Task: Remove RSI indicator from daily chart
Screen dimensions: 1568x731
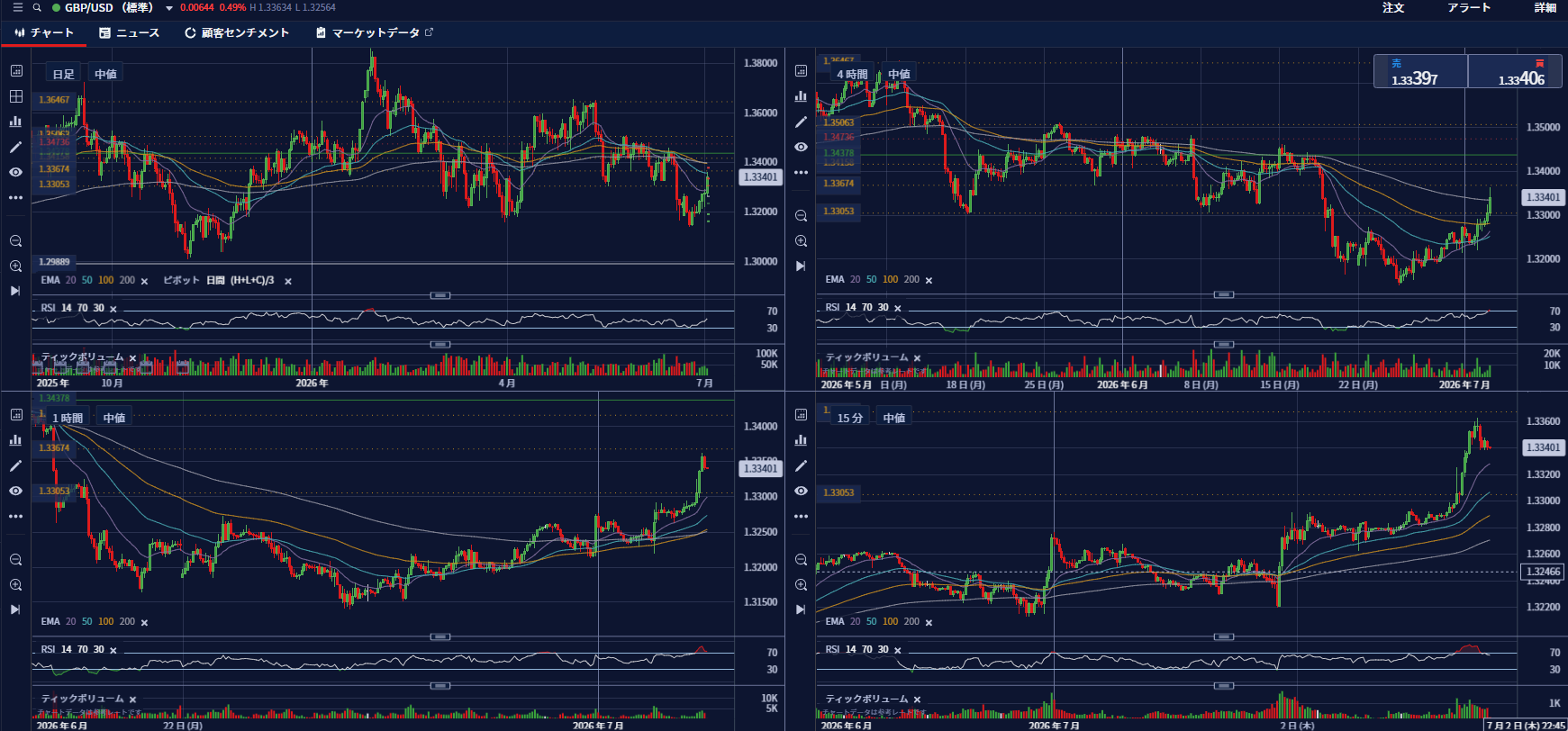Action: click(113, 309)
